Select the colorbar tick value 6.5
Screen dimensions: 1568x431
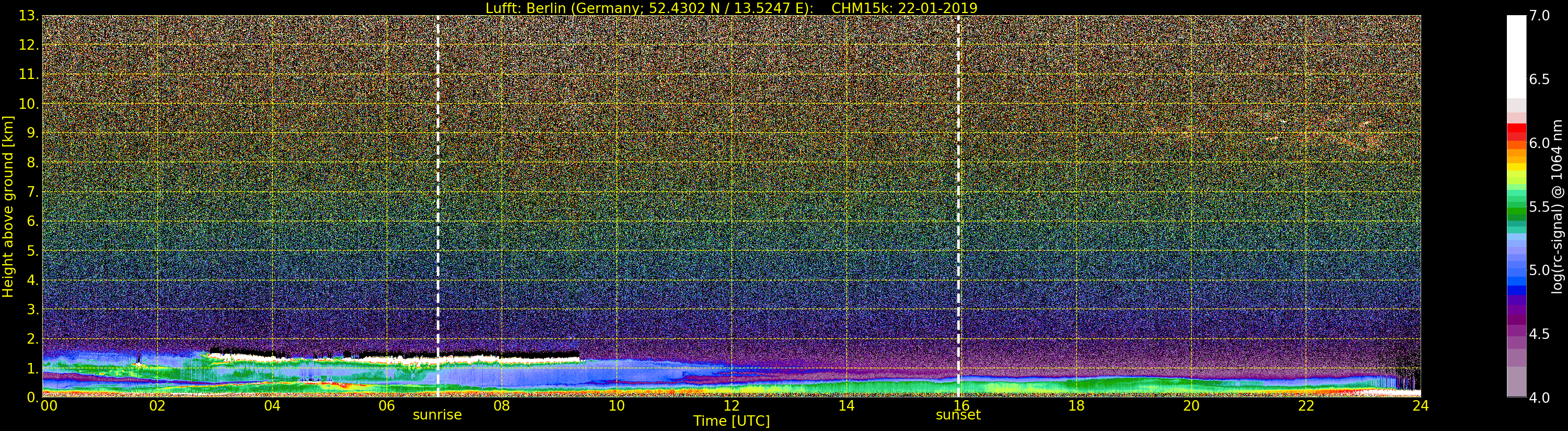click(x=1539, y=80)
